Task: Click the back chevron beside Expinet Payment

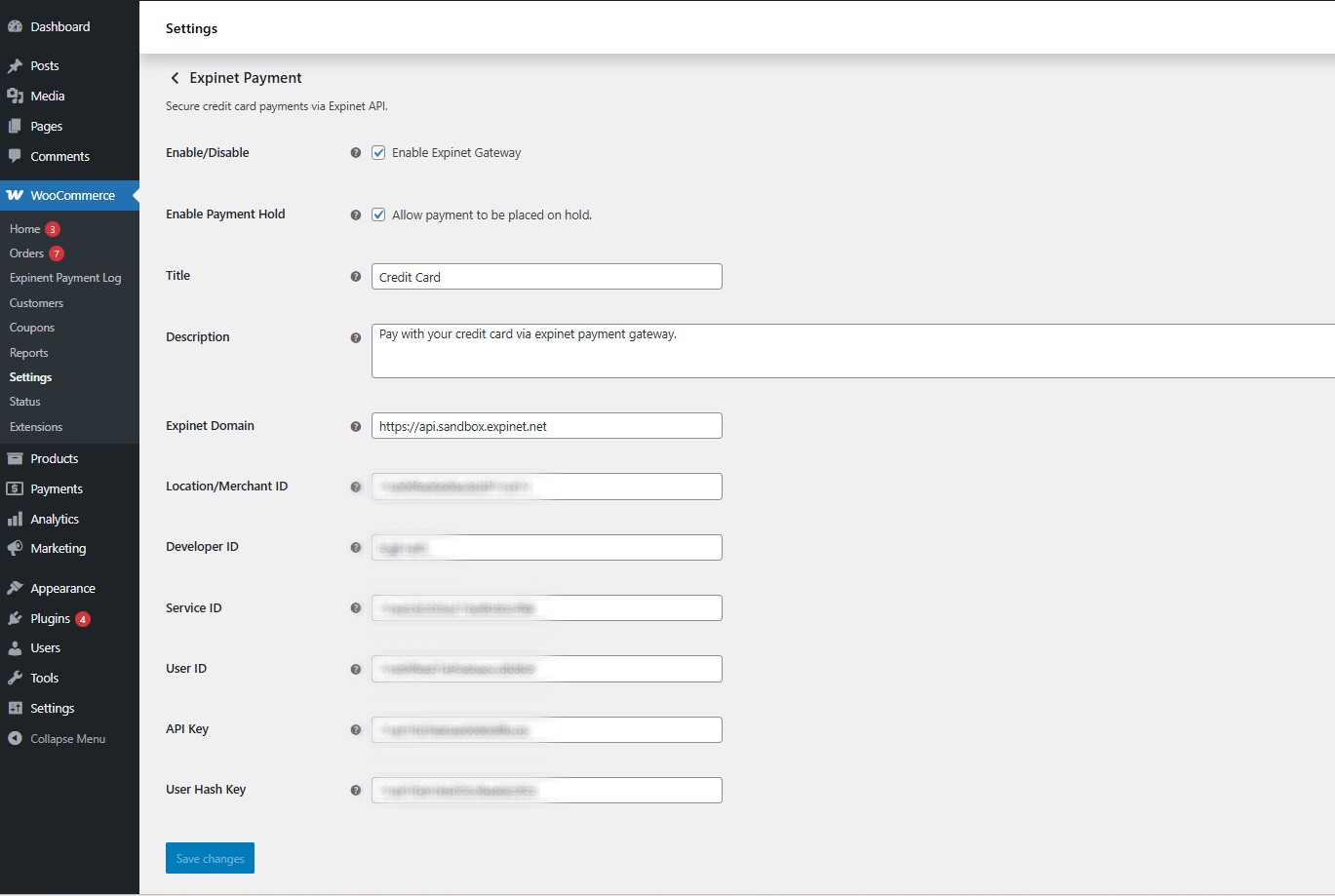Action: tap(175, 77)
